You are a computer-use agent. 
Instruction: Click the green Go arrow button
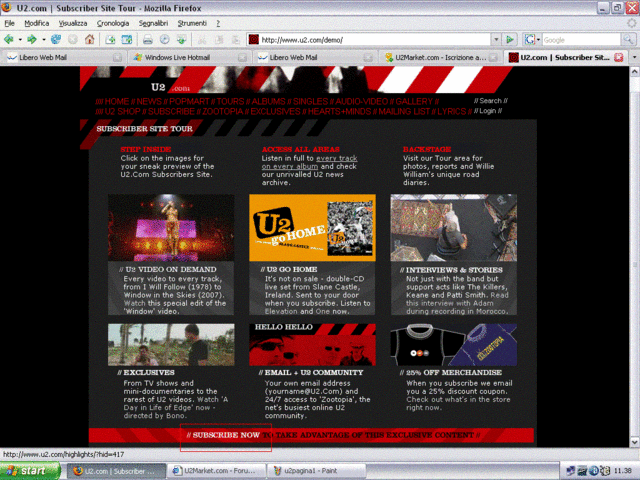510,40
